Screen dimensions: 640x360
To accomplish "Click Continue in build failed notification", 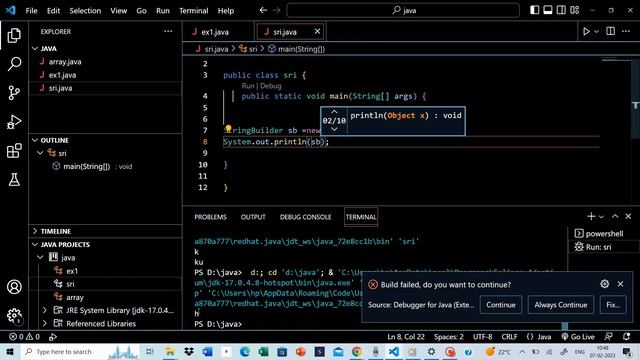I will (x=500, y=305).
